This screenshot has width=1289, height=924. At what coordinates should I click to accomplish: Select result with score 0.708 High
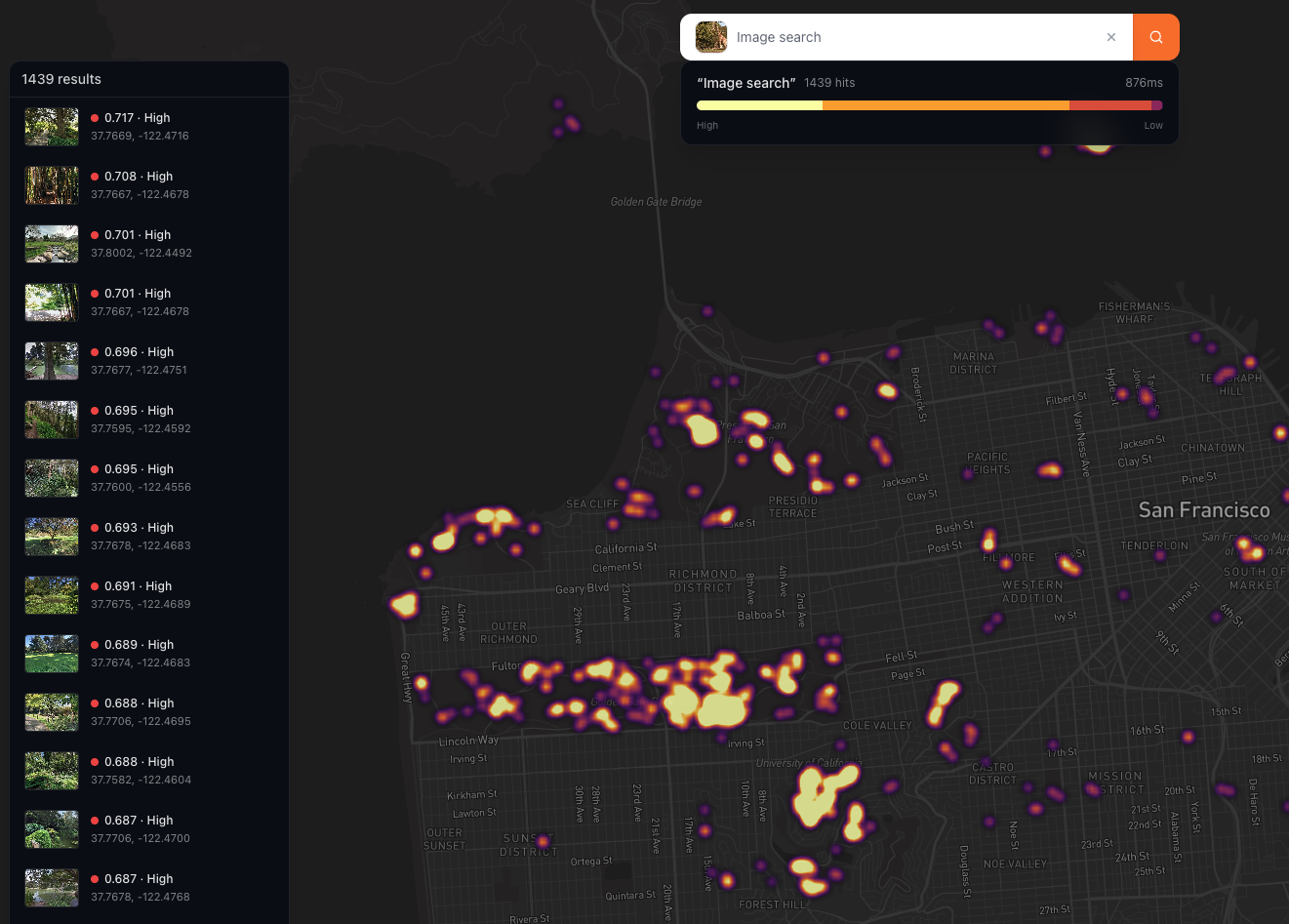[x=148, y=185]
